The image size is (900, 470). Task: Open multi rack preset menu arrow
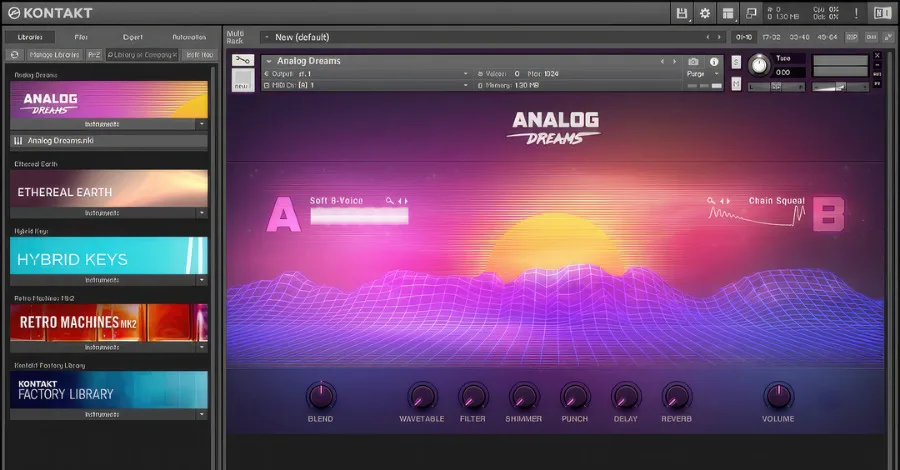(266, 37)
